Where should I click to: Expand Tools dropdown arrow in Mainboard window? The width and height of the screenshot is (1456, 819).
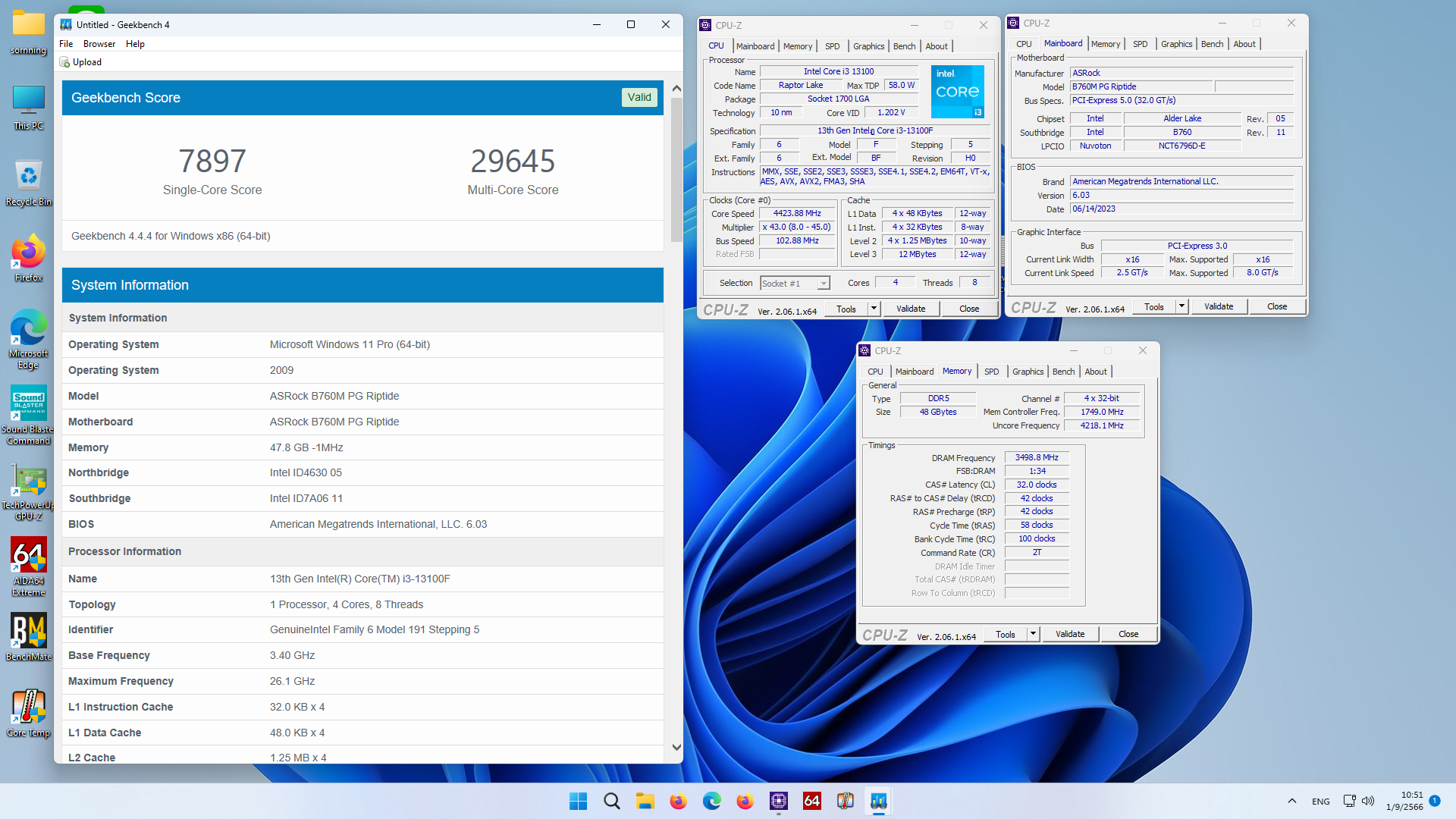click(1181, 306)
